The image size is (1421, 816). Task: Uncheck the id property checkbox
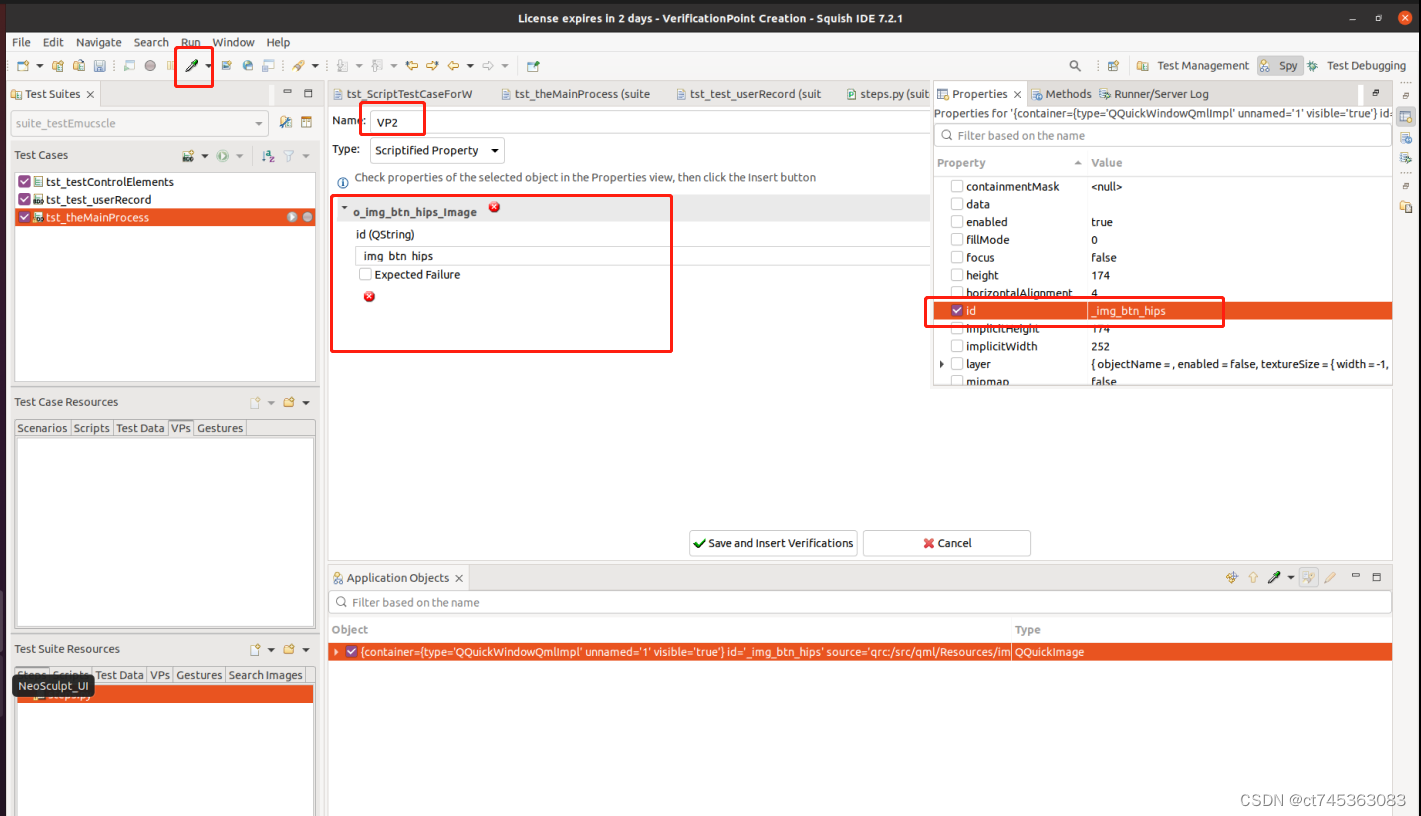pos(957,311)
